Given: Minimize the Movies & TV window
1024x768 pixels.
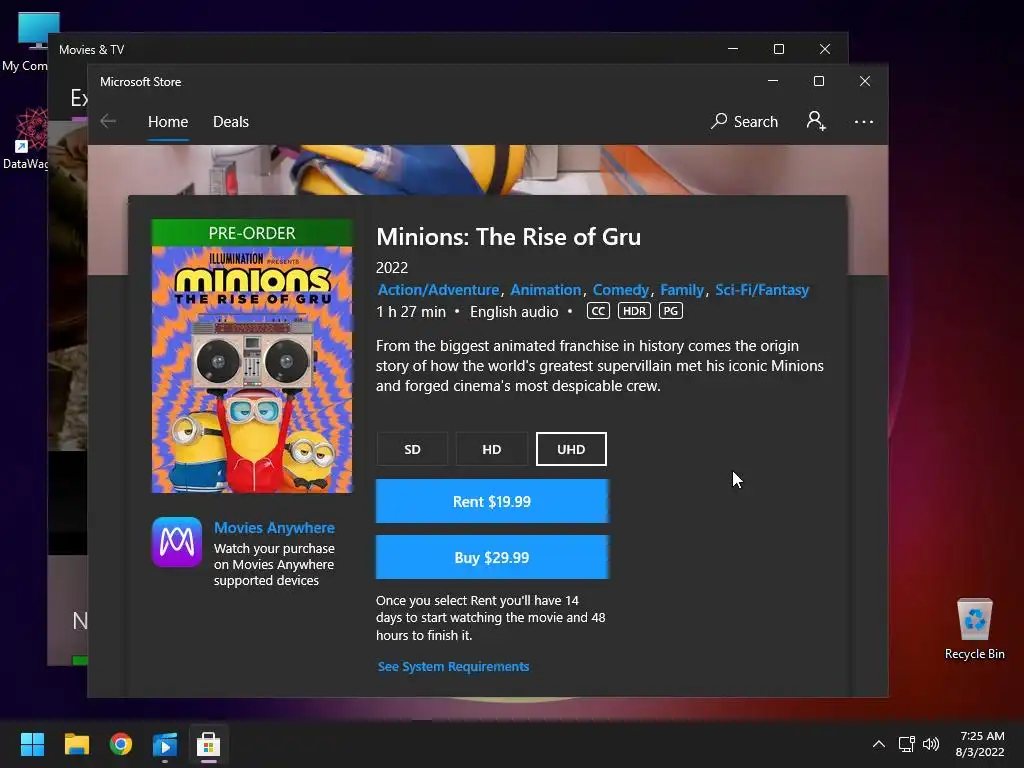Looking at the screenshot, I should pos(733,49).
